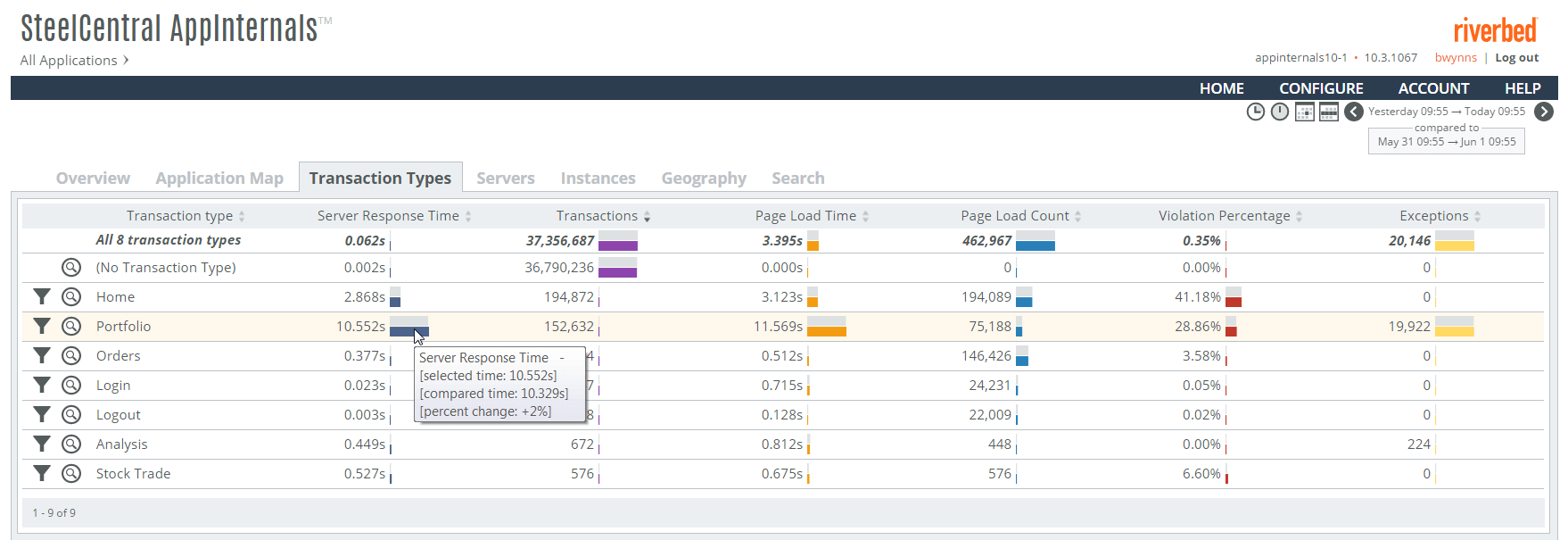1568x540 pixels.
Task: Click the All 8 transaction types row label
Action: (169, 239)
